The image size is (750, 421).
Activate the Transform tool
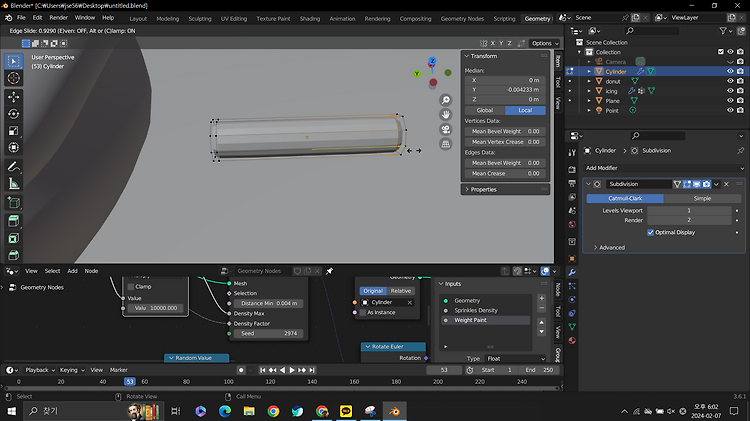pyautogui.click(x=14, y=147)
